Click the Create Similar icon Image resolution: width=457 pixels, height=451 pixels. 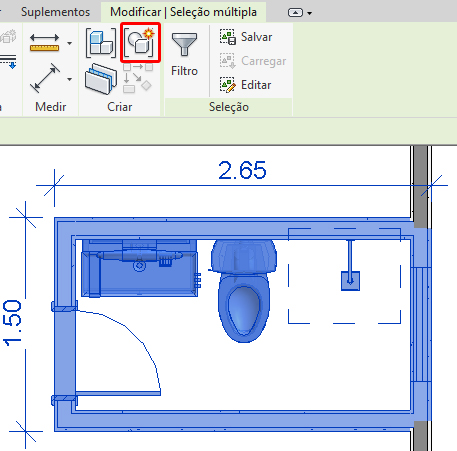[138, 79]
